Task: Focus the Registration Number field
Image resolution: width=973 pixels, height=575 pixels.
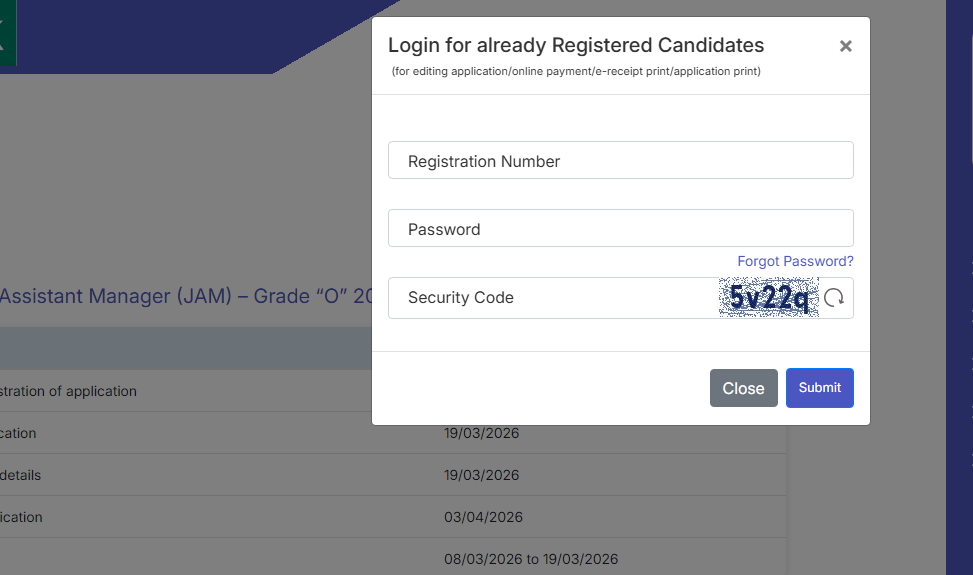Action: pos(620,161)
